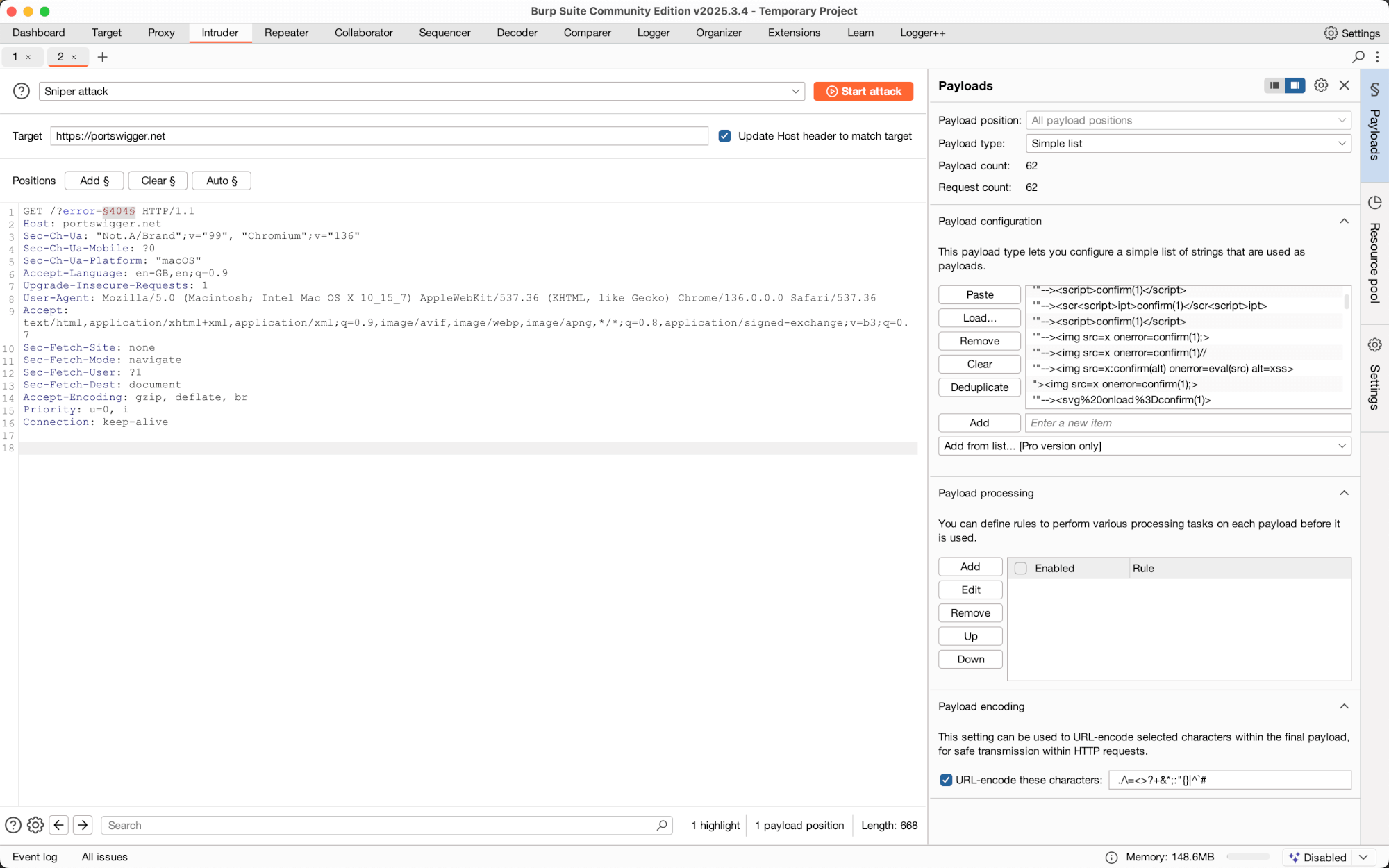Open the dropdown arrow beside Disabled
This screenshot has height=868, width=1389.
(x=1363, y=857)
